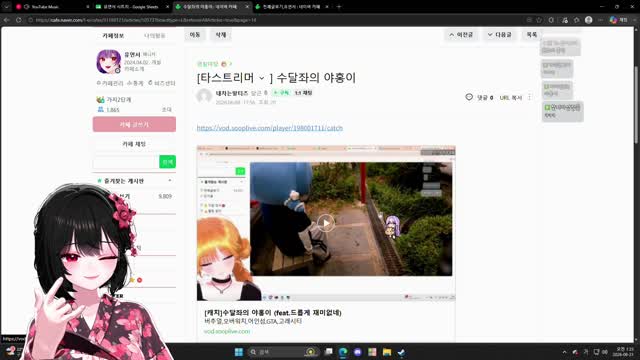Screen dimensions: 640x360
Task: Copy the post address with URL 복사
Action: point(511,98)
